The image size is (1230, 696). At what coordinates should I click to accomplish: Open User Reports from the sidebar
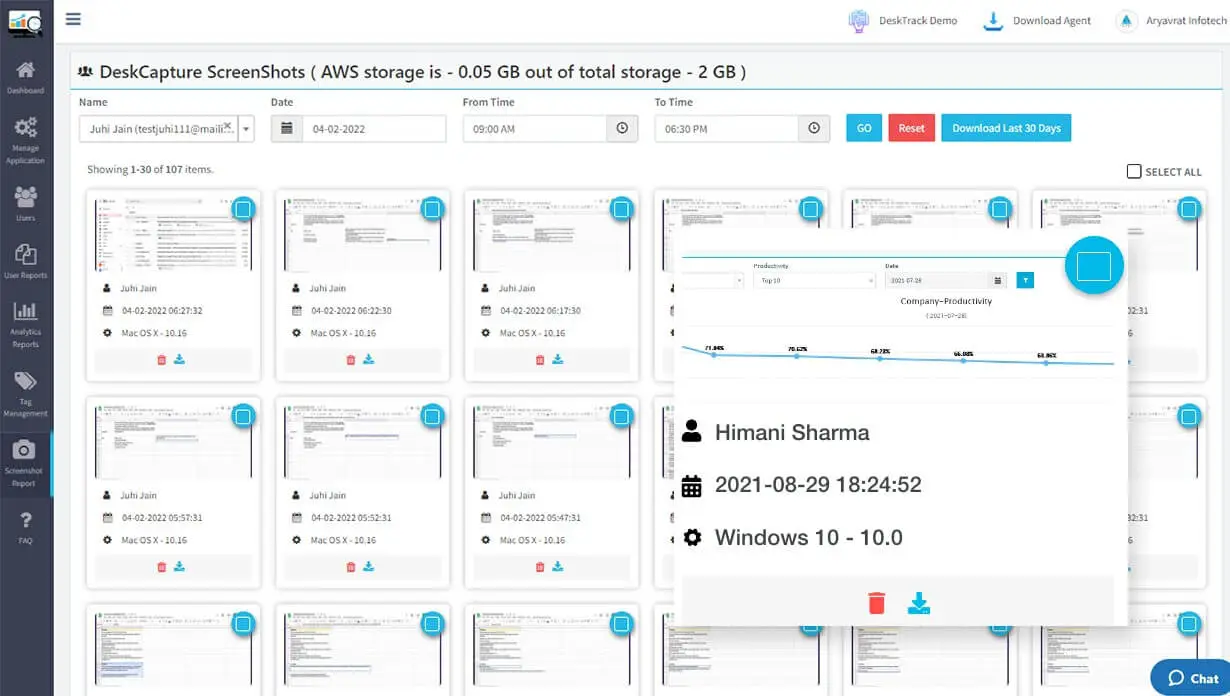26,261
